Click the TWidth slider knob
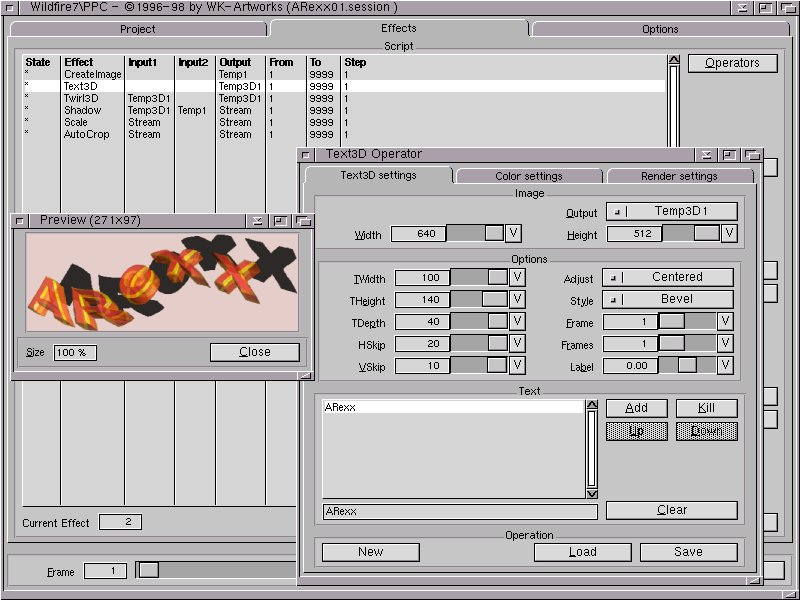The width and height of the screenshot is (800, 600). [497, 278]
